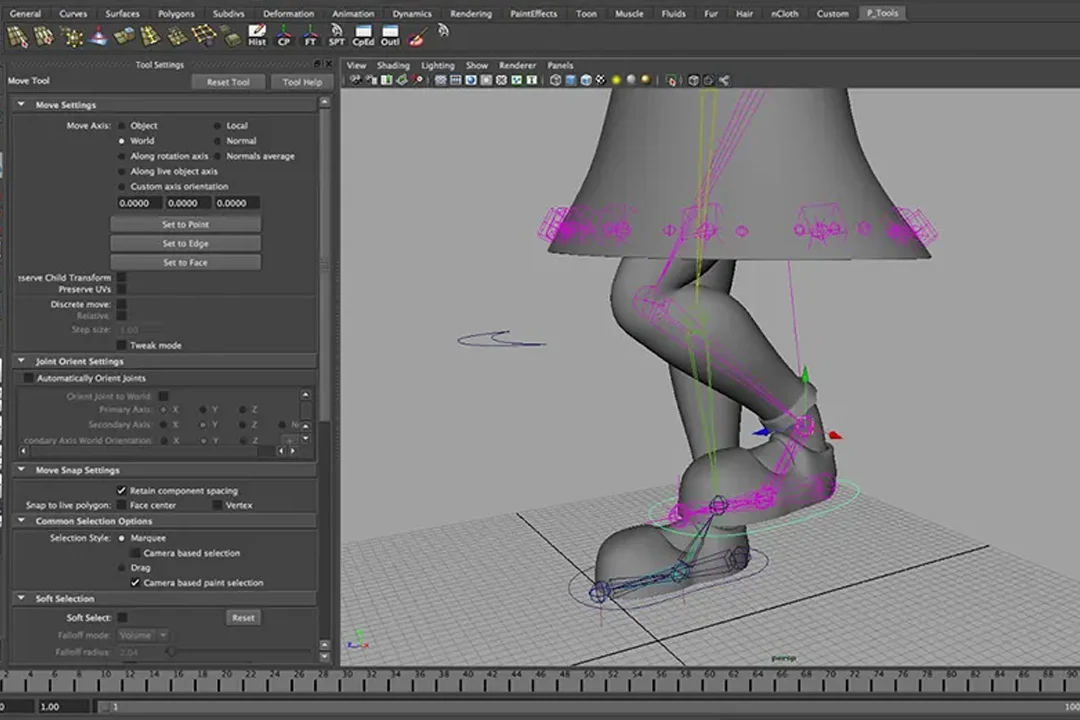
Task: Toggle X-Ray Joints icon
Action: (724, 80)
